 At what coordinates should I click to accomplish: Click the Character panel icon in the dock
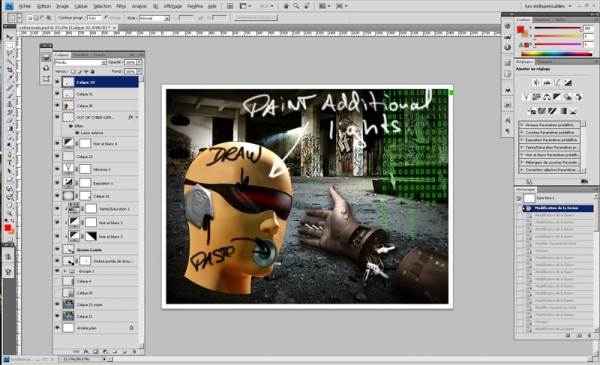(x=508, y=120)
